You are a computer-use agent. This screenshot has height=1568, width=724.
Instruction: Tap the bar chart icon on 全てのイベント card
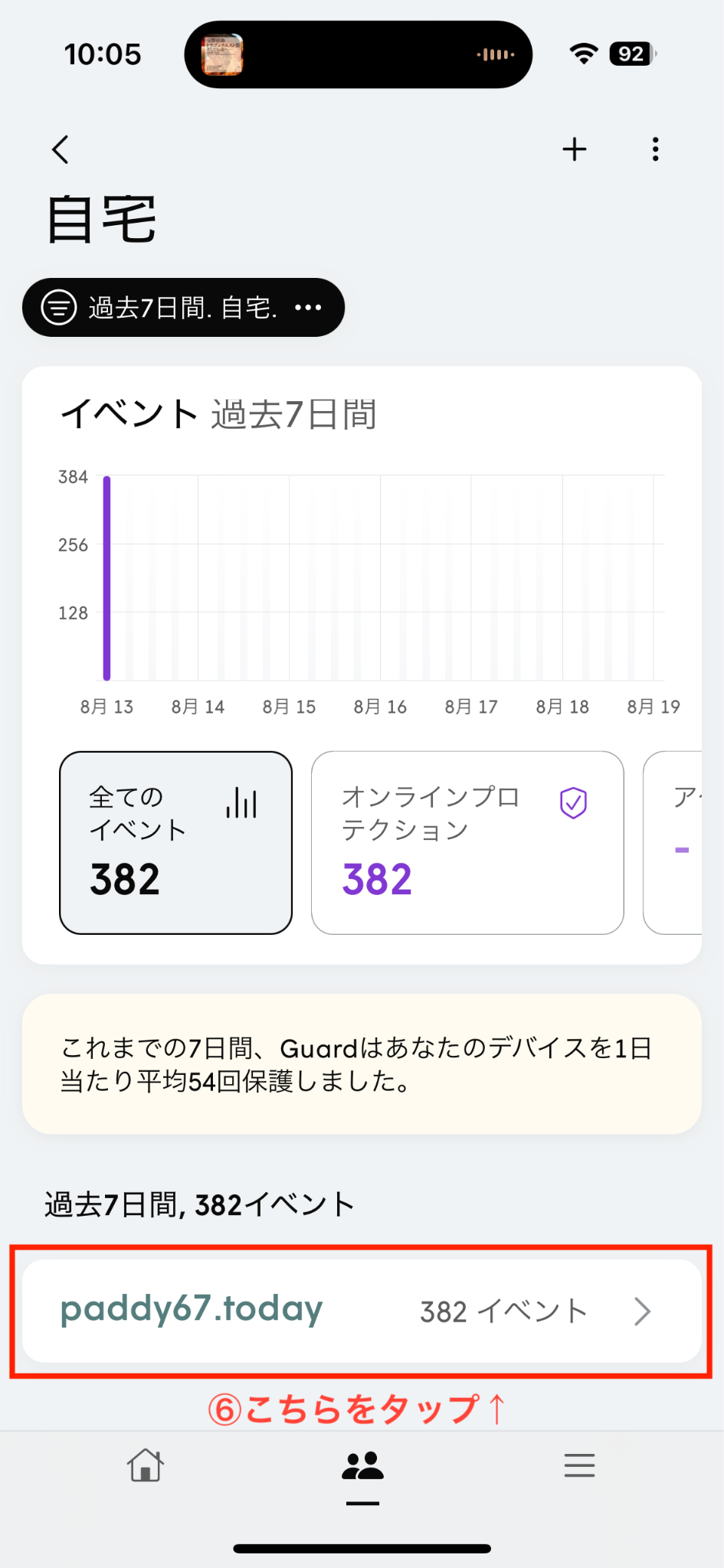pos(241,802)
